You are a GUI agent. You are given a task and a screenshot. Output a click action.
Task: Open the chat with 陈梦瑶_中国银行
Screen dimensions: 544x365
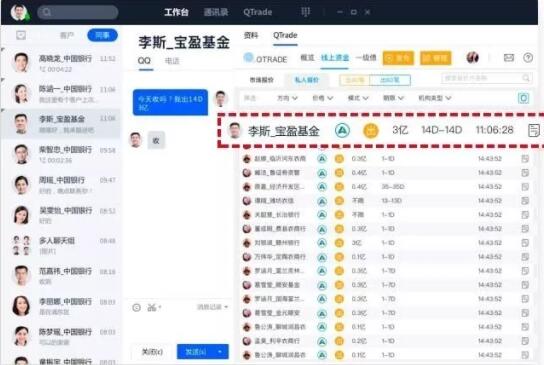point(61,337)
